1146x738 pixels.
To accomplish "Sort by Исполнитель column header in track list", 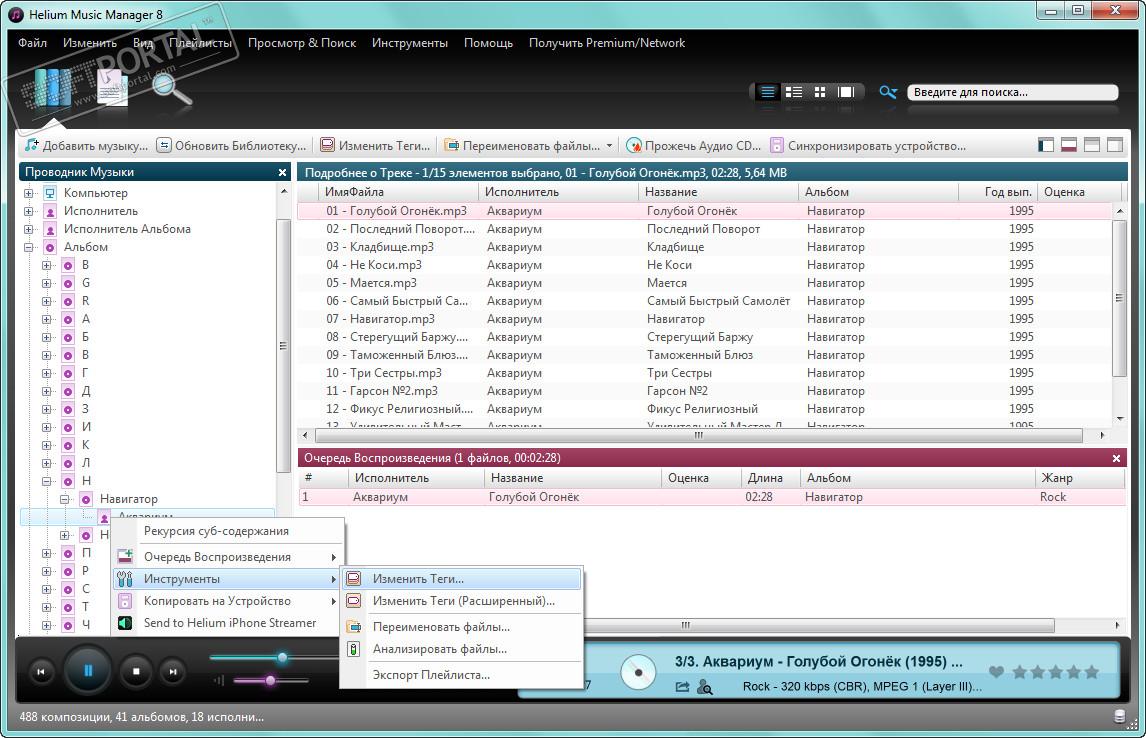I will (x=559, y=192).
